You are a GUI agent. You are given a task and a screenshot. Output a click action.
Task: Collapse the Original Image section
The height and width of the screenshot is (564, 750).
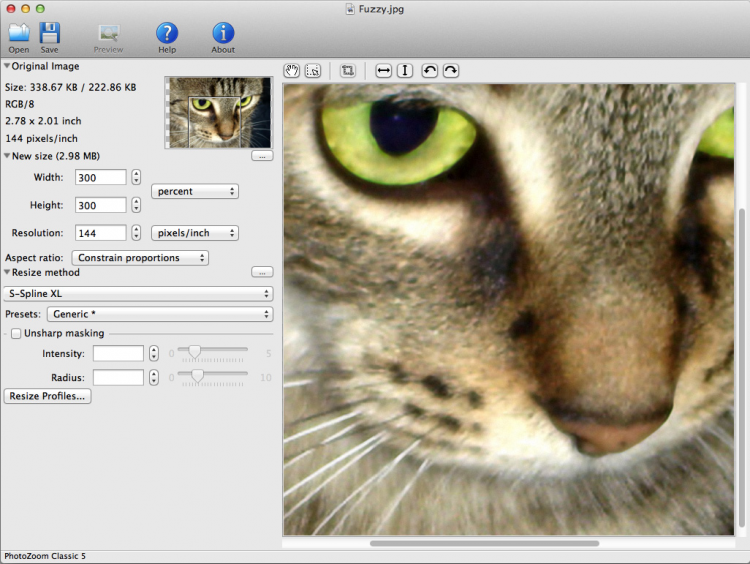(7, 67)
